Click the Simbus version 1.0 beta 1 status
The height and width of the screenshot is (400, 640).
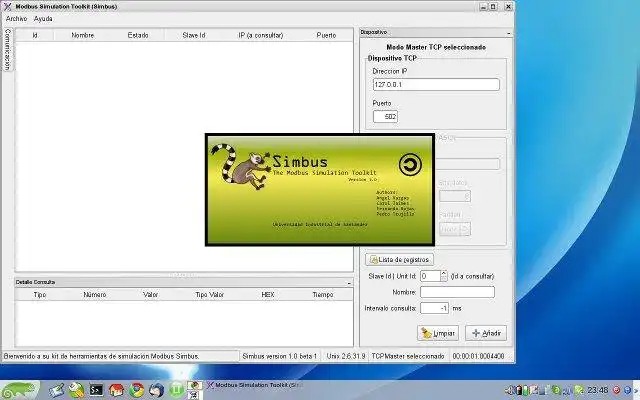(280, 356)
